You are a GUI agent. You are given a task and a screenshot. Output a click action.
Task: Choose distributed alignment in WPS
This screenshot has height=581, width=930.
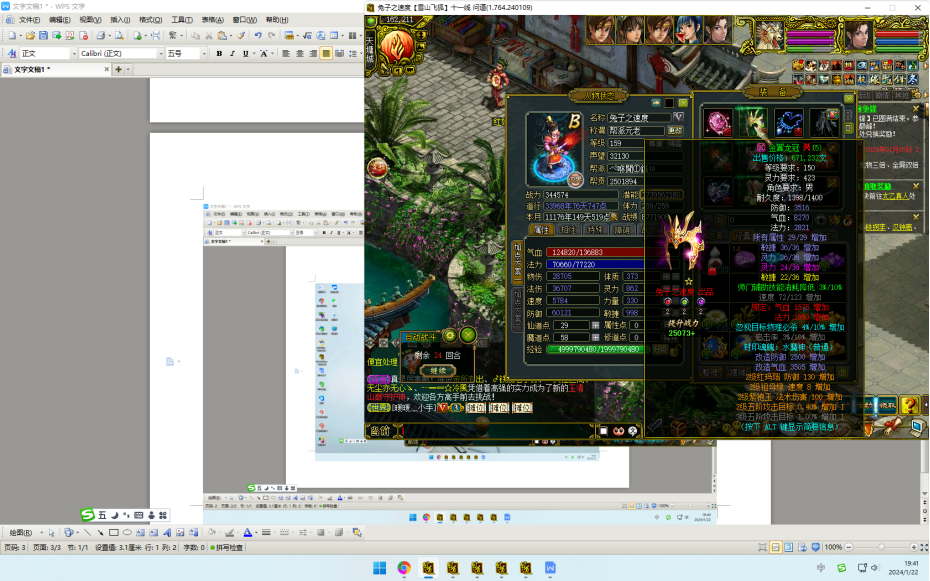pos(339,53)
